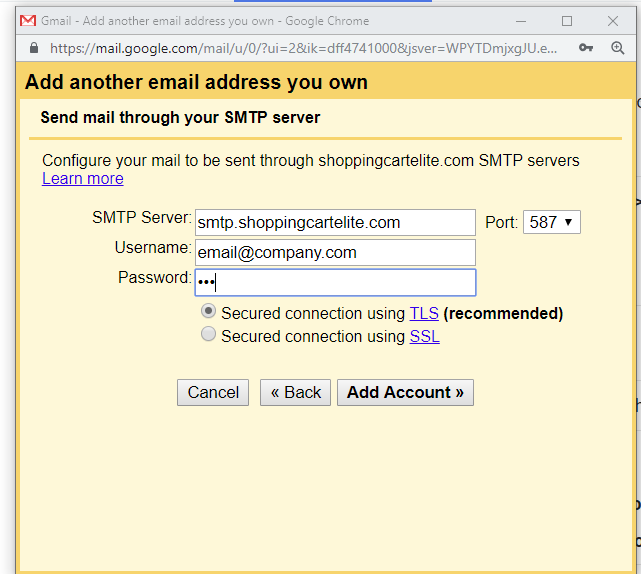Click the Gmail logo icon in title bar
Image resolution: width=641 pixels, height=574 pixels.
[28, 20]
